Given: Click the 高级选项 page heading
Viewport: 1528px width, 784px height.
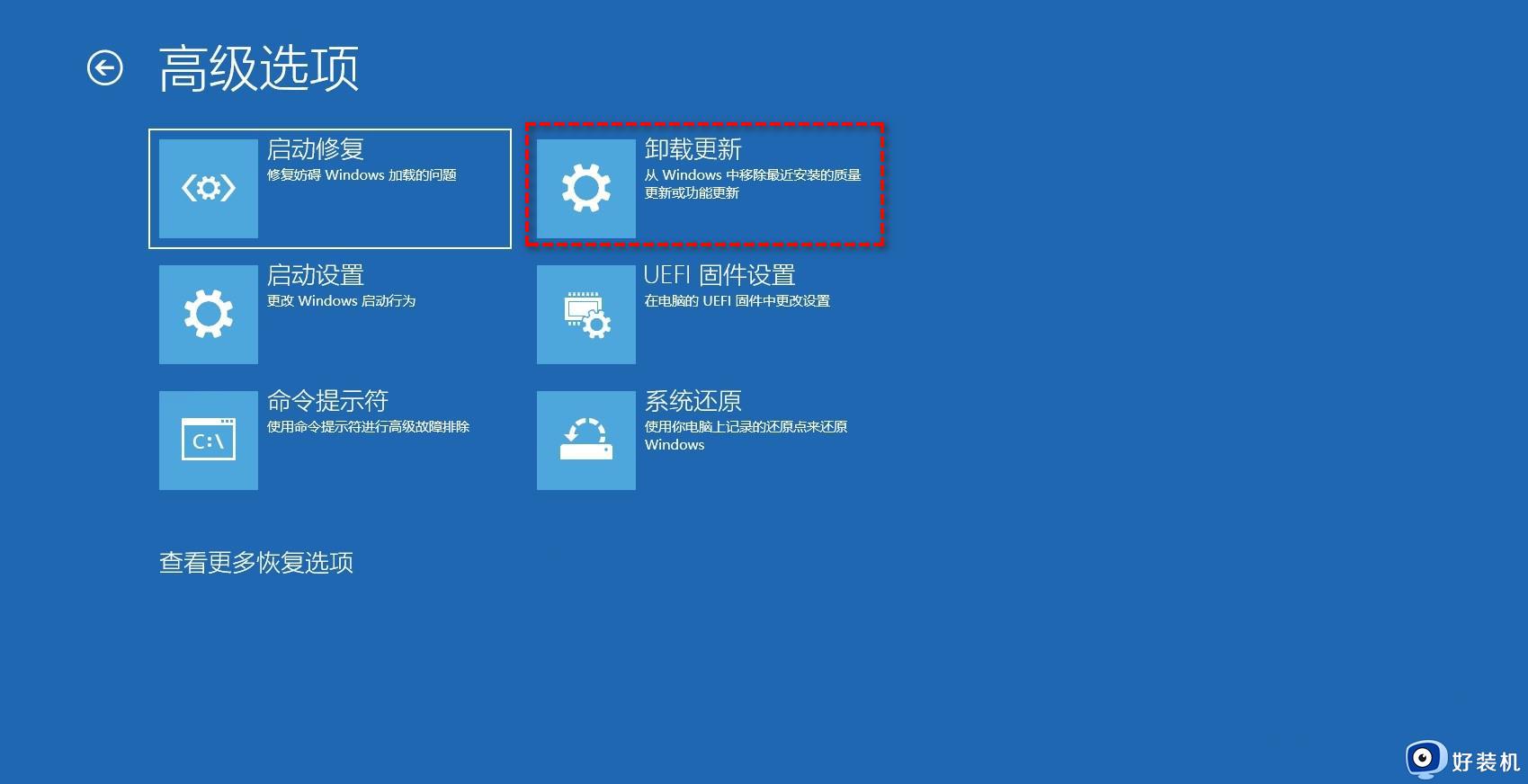Looking at the screenshot, I should point(259,68).
